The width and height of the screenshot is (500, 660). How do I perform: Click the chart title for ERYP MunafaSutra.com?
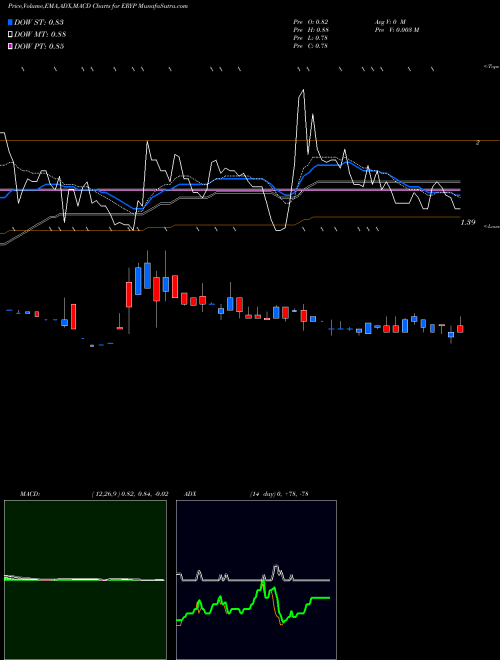click(98, 6)
